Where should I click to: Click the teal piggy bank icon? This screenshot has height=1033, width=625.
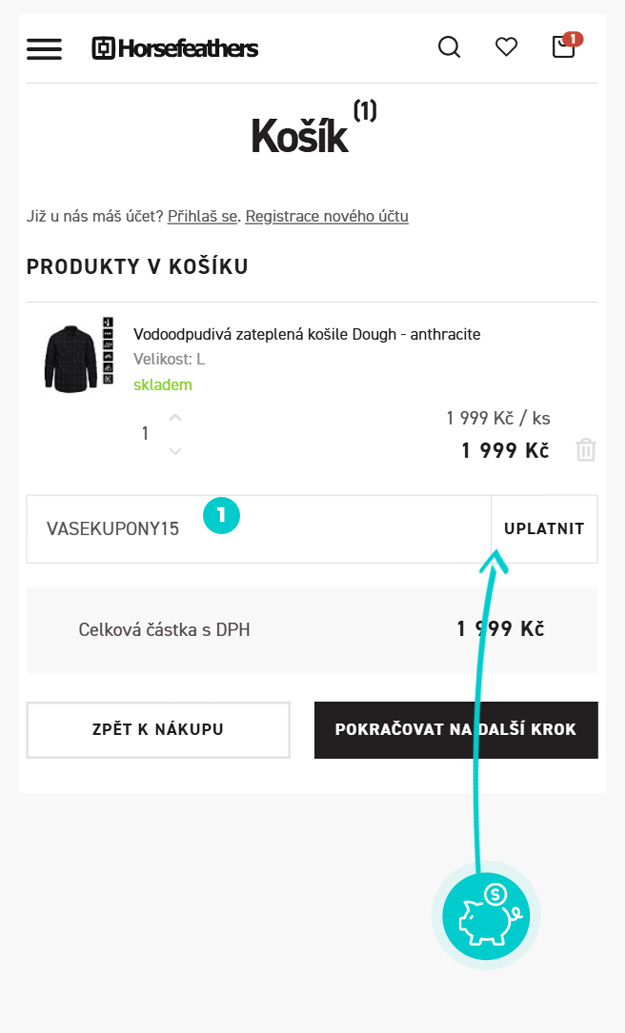[486, 915]
